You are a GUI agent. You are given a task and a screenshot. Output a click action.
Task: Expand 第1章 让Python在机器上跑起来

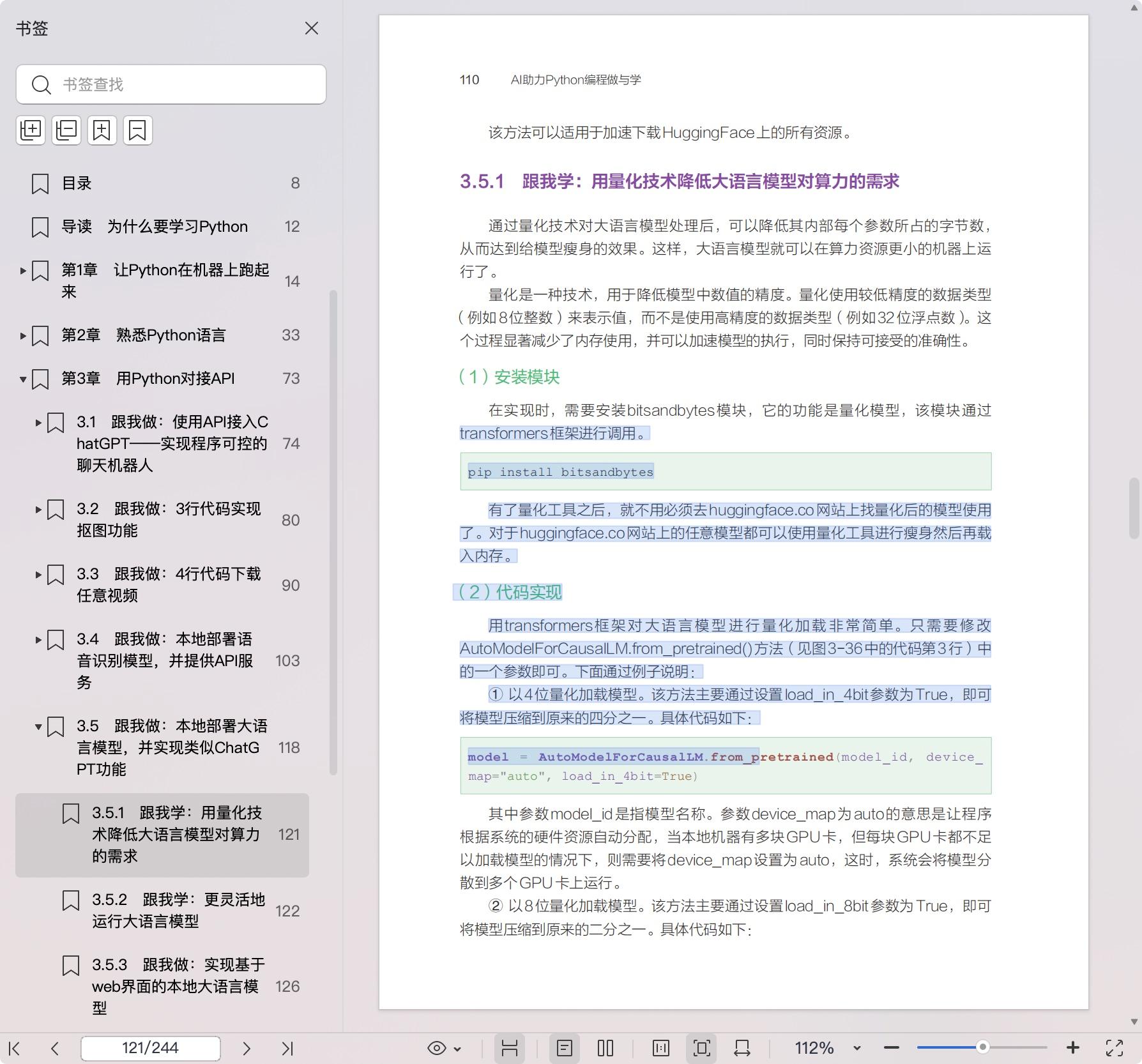(23, 271)
